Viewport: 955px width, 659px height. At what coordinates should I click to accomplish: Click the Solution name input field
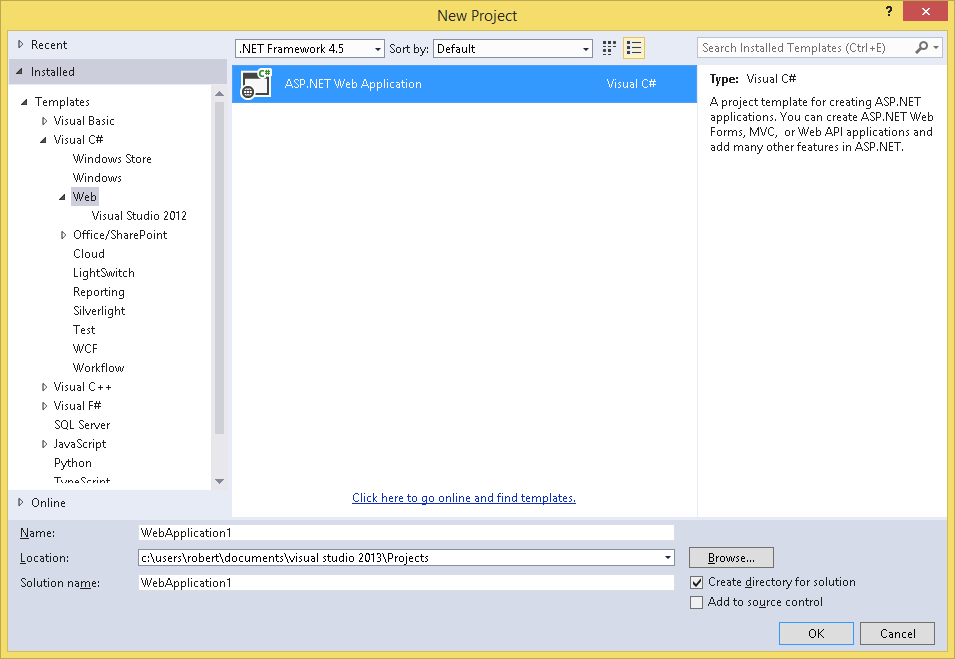pos(406,583)
